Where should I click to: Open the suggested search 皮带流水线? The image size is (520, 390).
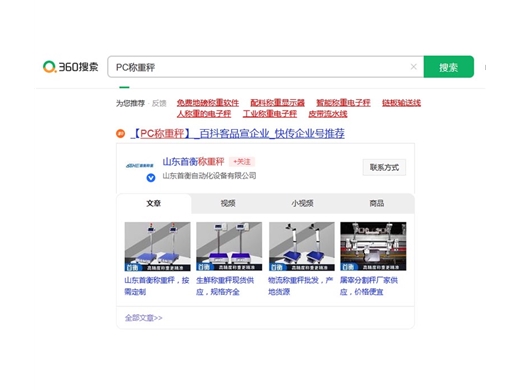(328, 114)
